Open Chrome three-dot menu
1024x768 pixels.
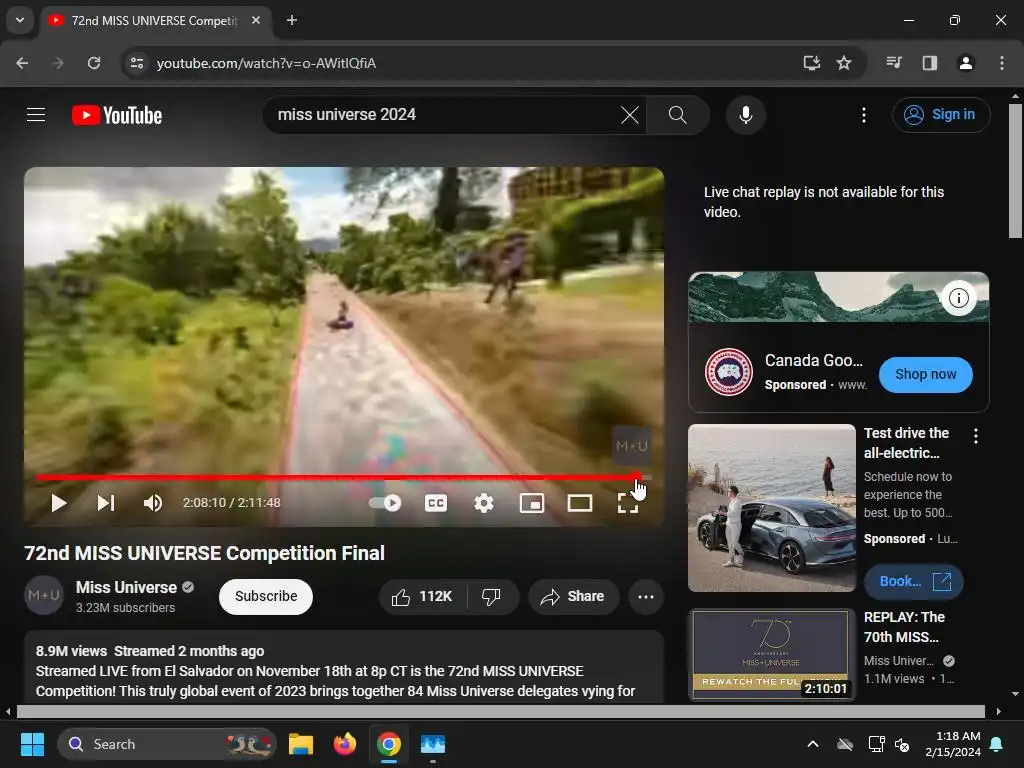(1001, 63)
